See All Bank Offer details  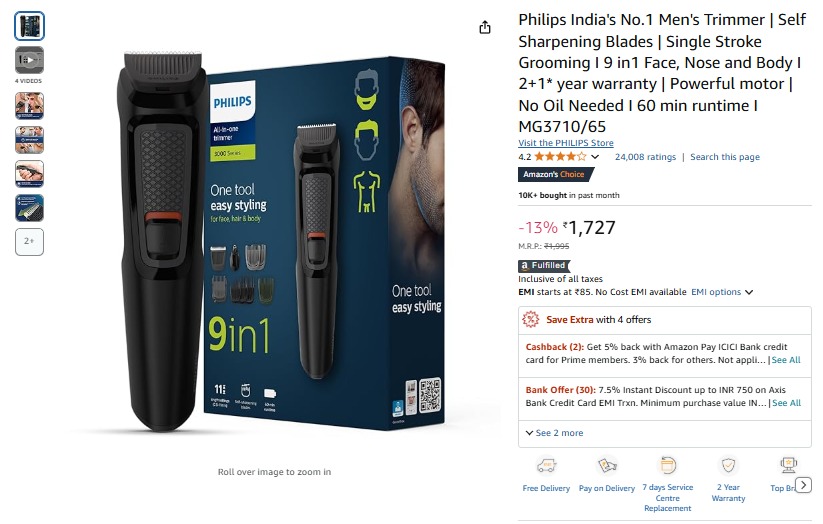pos(786,403)
